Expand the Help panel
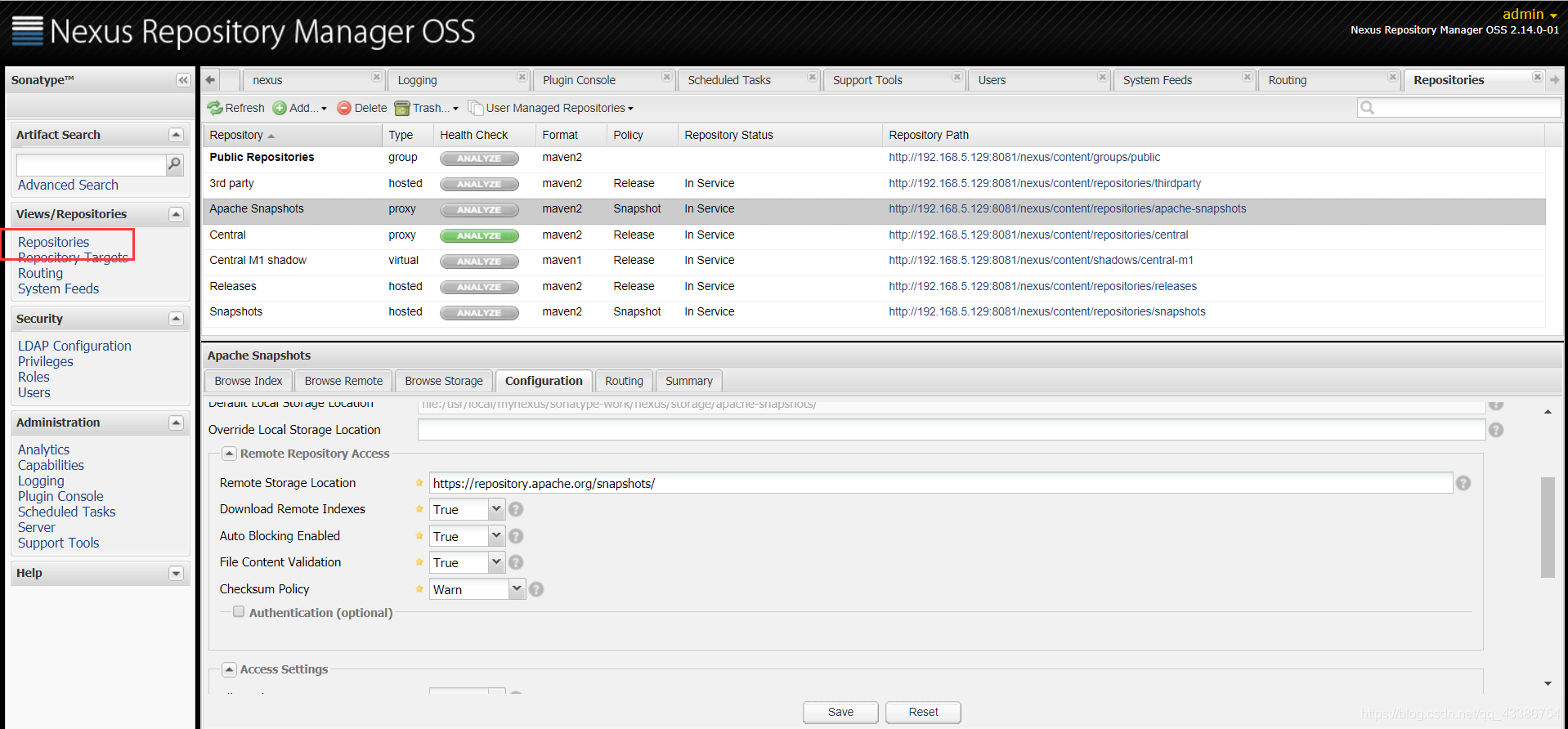Viewport: 1568px width, 729px height. click(176, 573)
